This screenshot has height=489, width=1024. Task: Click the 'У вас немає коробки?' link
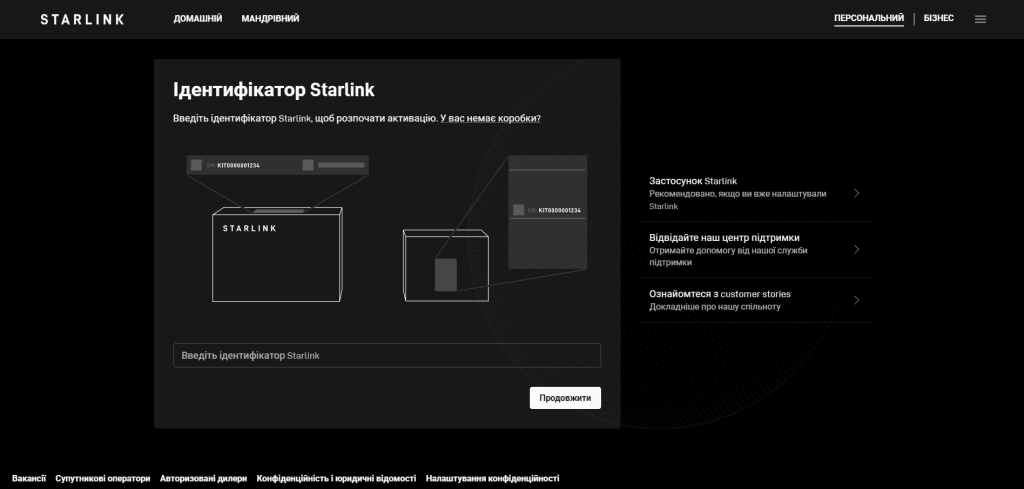490,118
